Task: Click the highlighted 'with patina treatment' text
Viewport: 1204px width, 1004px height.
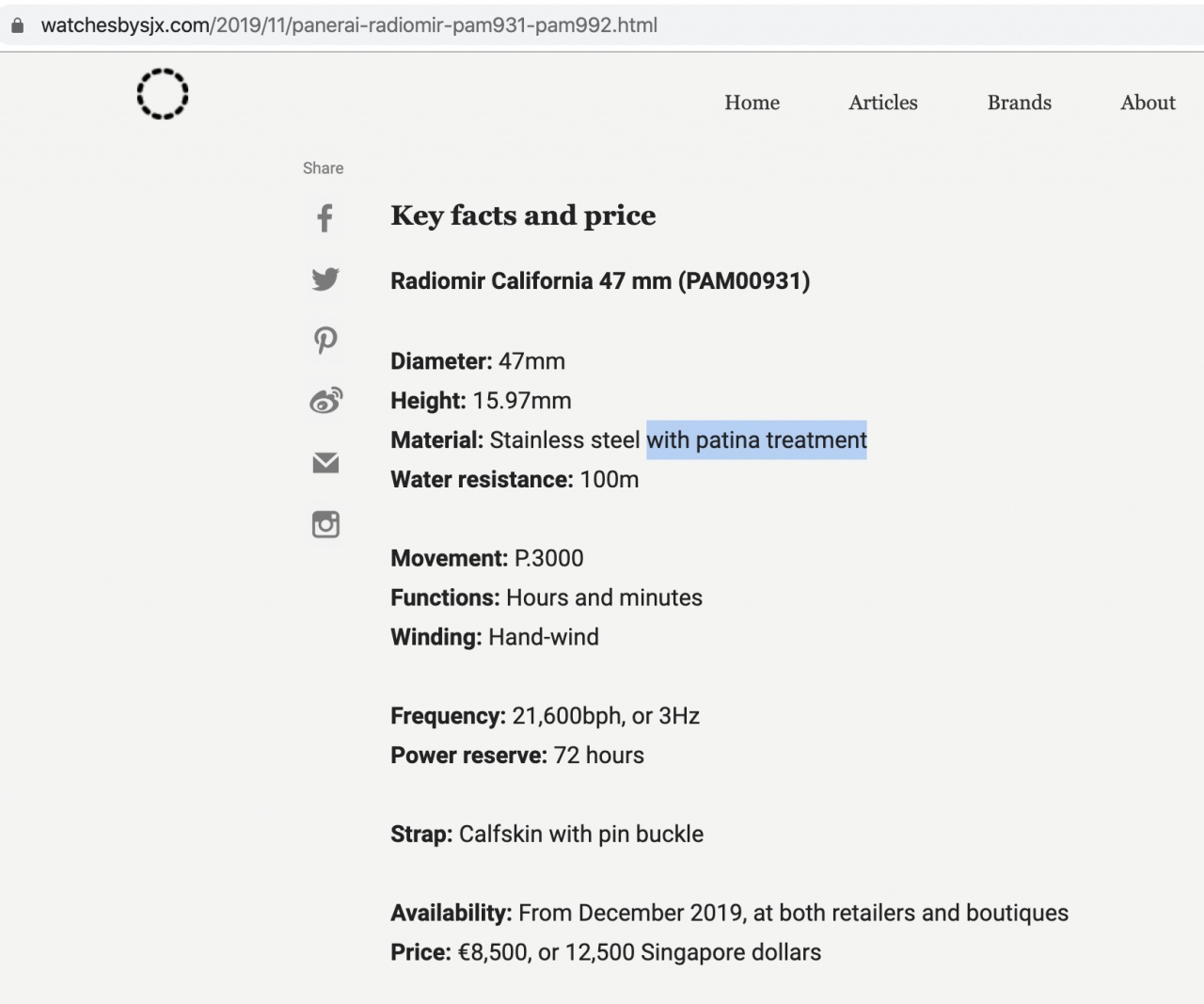Action: click(x=756, y=440)
